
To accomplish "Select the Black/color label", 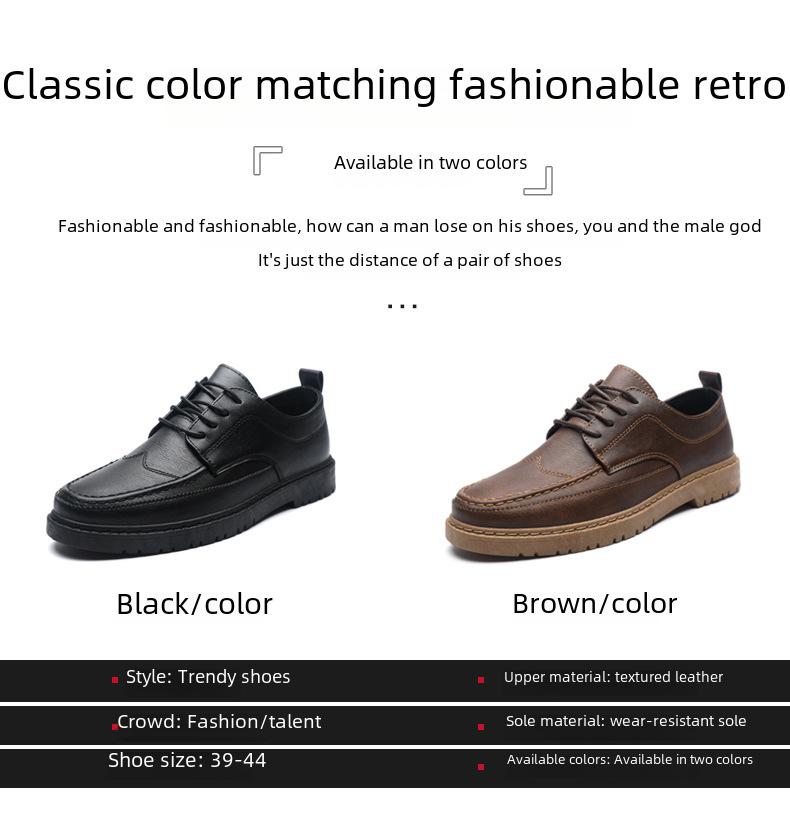I will tap(195, 604).
